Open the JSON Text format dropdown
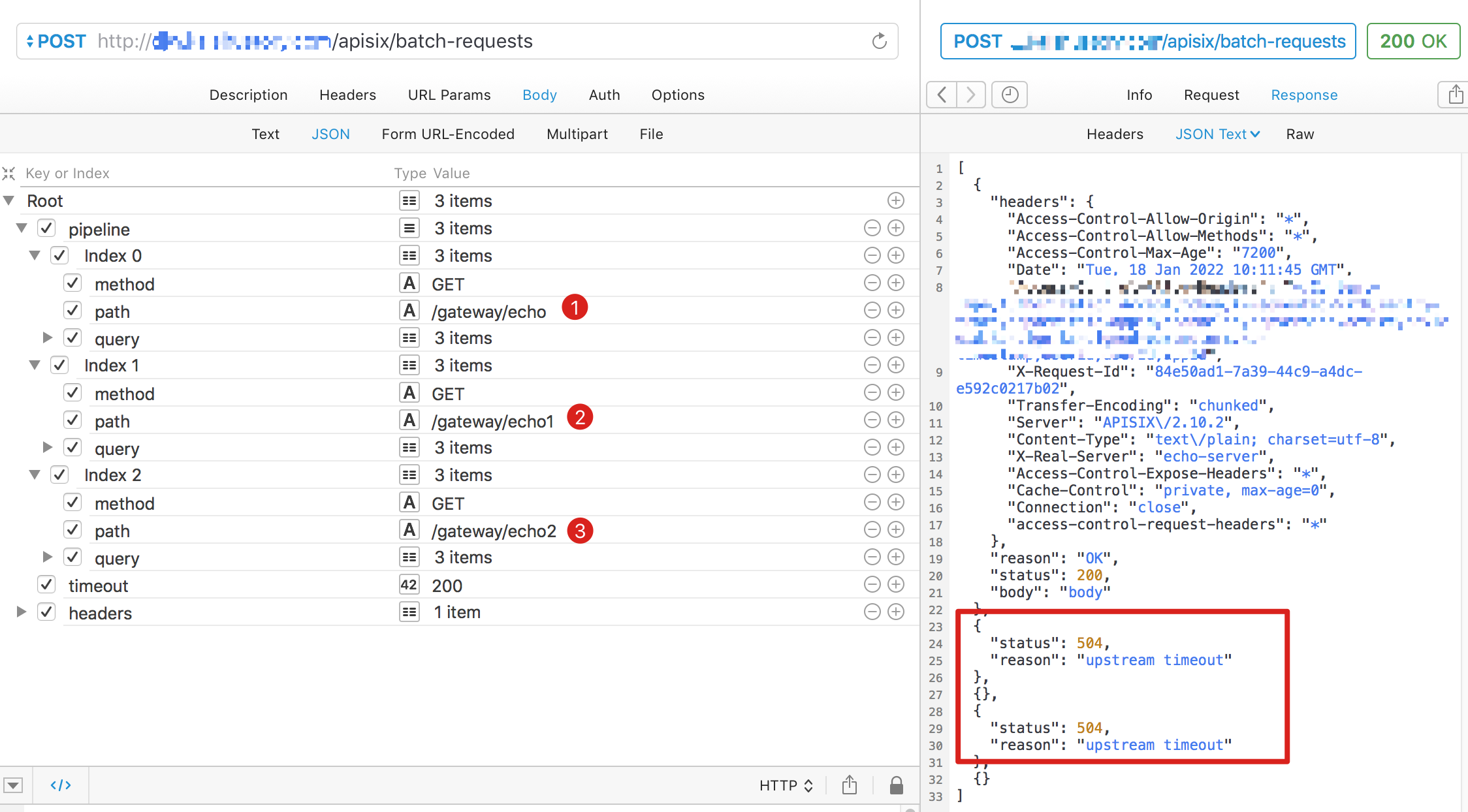This screenshot has width=1468, height=812. pos(1217,134)
